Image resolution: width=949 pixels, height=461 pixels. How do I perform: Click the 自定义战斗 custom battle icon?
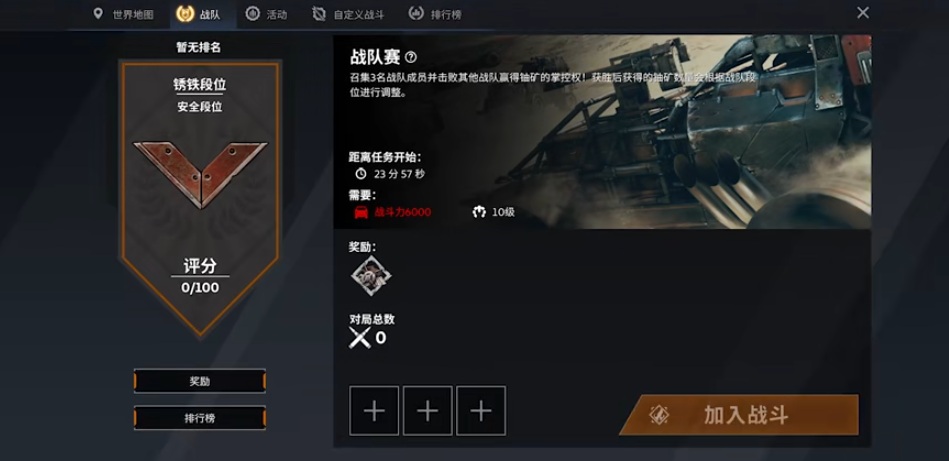pos(319,14)
